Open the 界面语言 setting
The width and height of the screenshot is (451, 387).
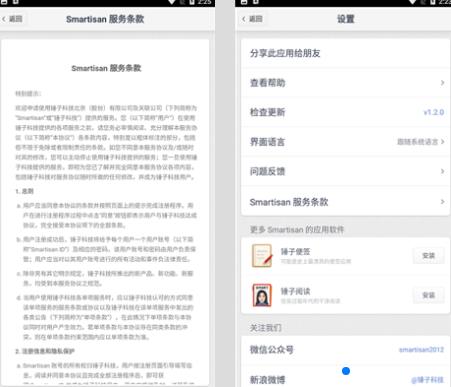(345, 142)
